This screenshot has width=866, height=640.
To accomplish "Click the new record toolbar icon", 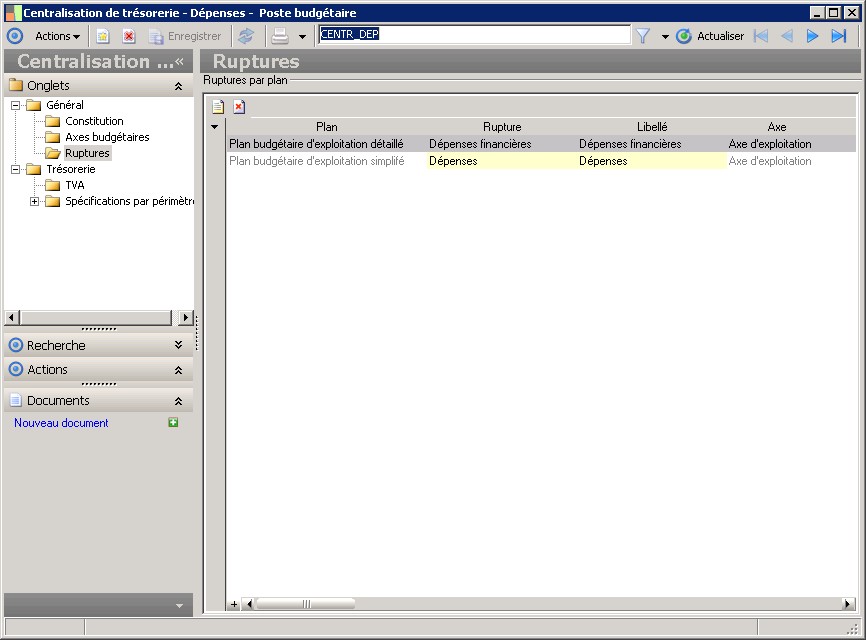I will tap(103, 36).
